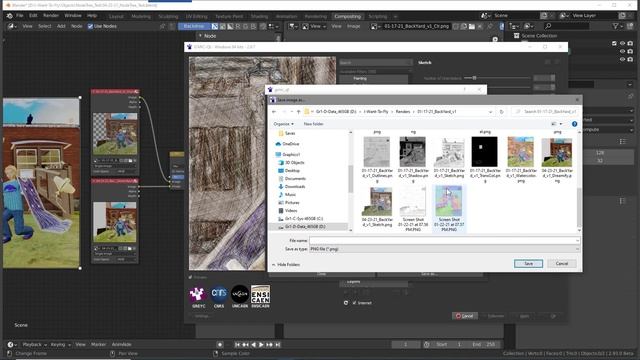
Task: Expand the Save as type combo box
Action: [x=444, y=249]
